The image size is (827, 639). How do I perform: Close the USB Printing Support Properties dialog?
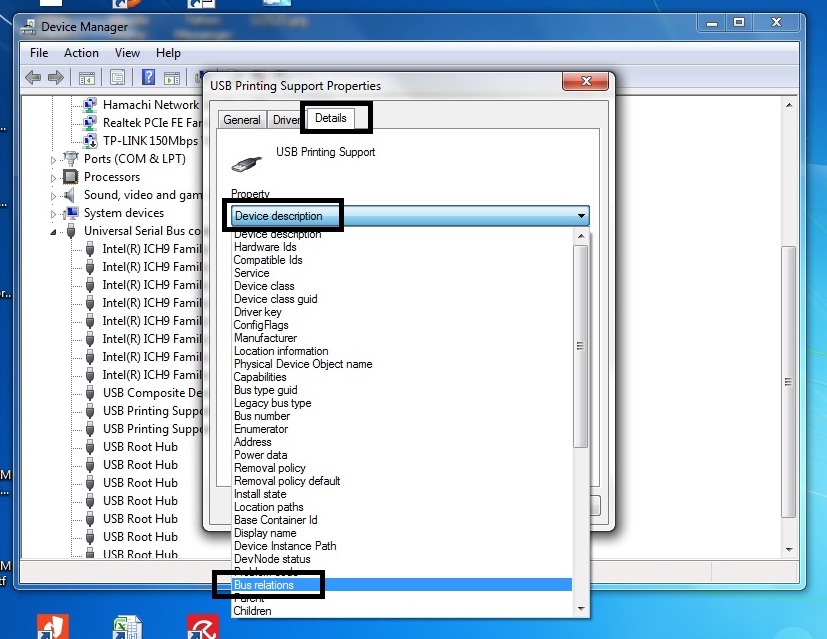[x=585, y=81]
